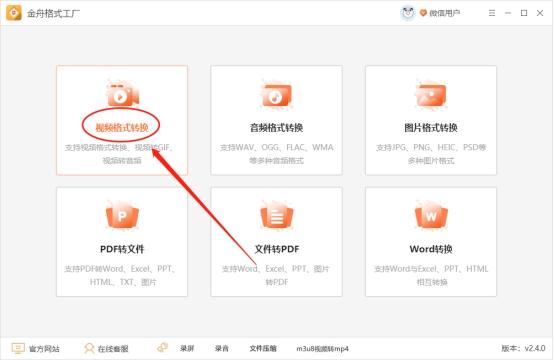The image size is (554, 360).
Task: Click description 支持Word与Excel, PPT, HTML
Action: 431,275
